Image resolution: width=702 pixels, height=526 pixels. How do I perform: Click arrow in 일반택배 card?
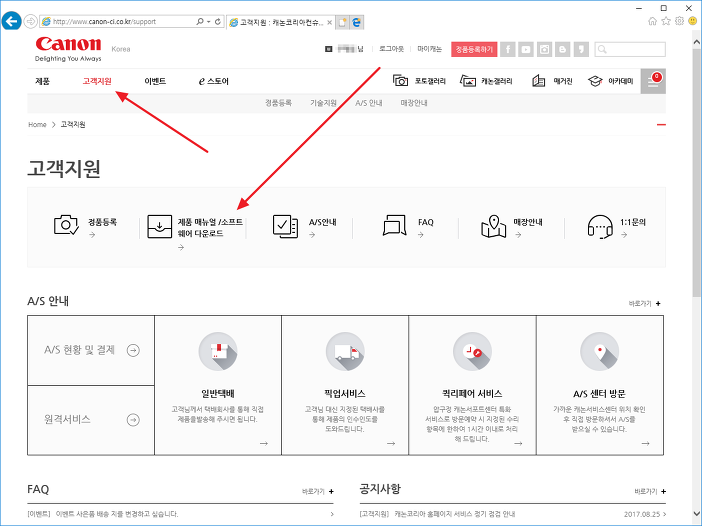264,443
